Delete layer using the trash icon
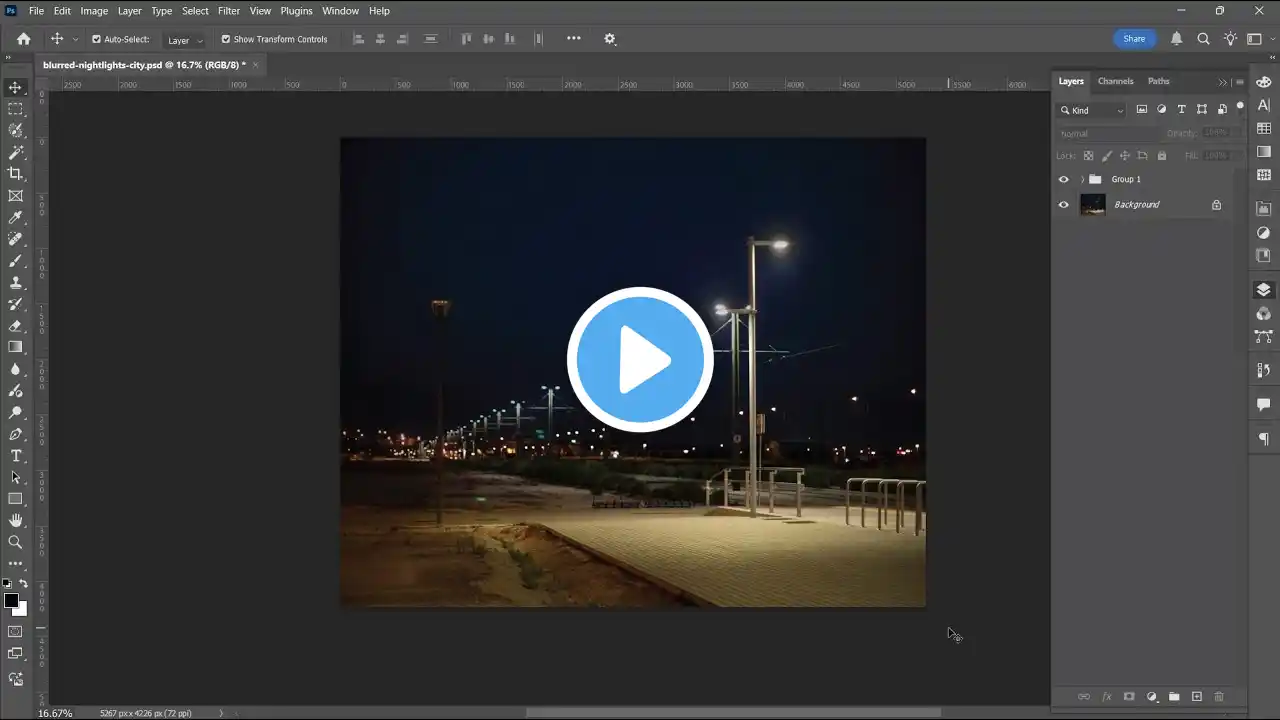Screen dimensions: 1280x720 (x=1219, y=696)
